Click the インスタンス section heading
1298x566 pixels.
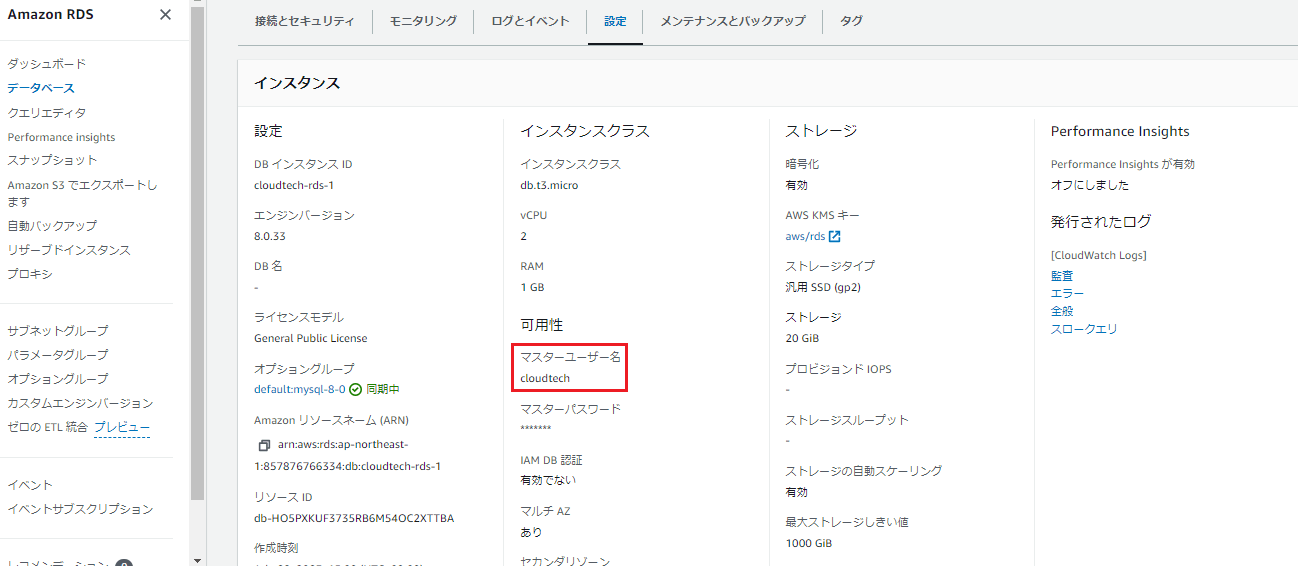click(297, 83)
